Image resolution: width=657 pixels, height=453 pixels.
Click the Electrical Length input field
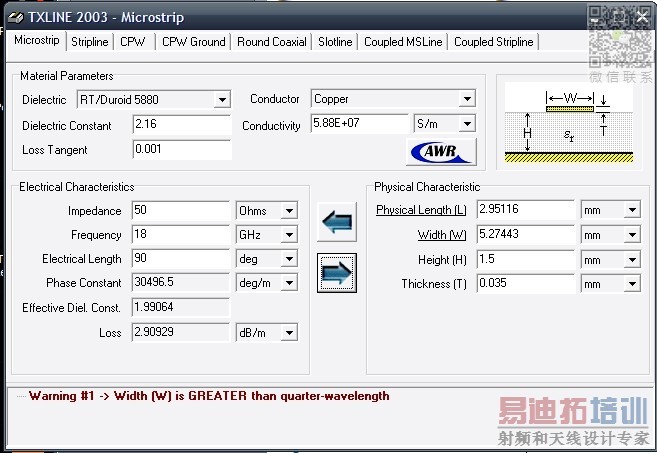pyautogui.click(x=181, y=259)
